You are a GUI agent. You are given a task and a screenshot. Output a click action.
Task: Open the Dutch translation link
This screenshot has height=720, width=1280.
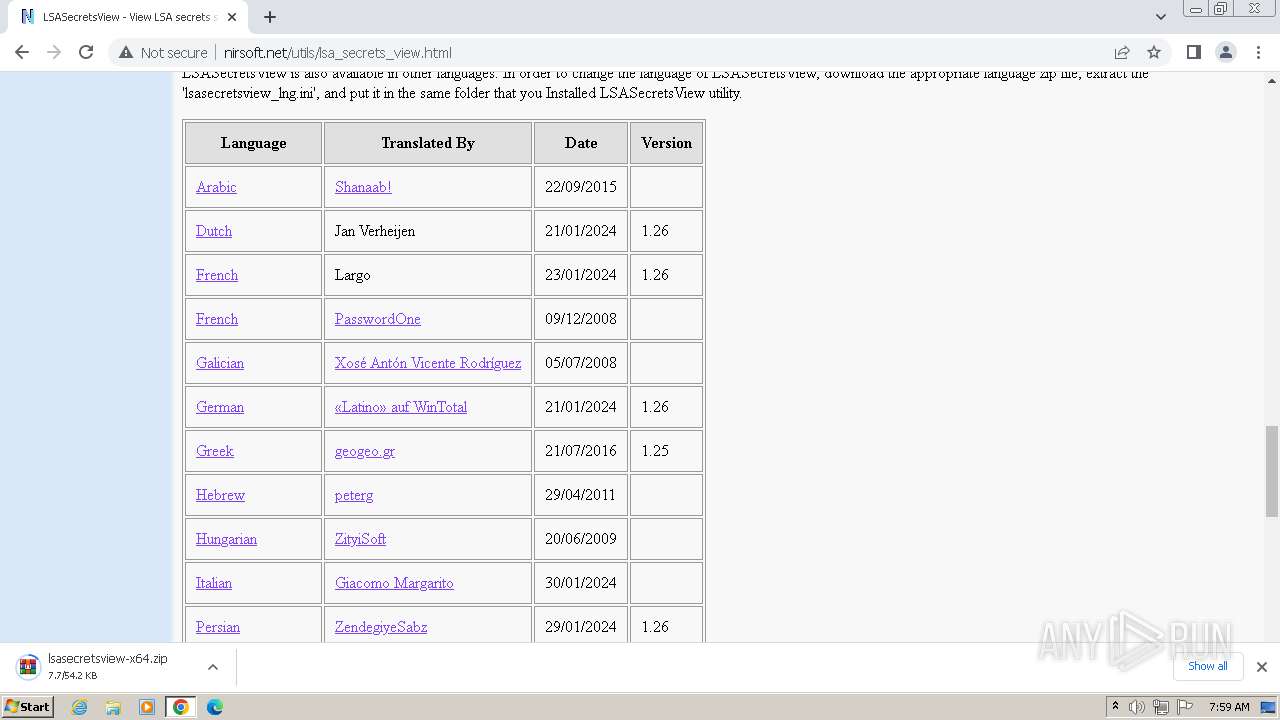(214, 231)
